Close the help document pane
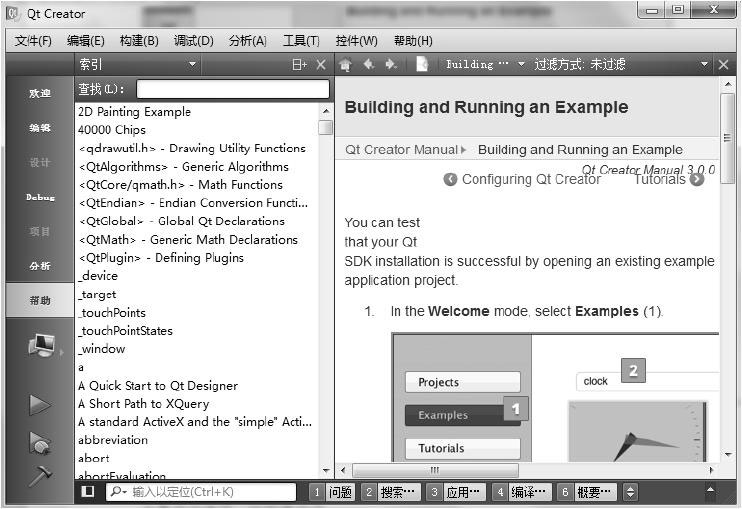 point(724,64)
